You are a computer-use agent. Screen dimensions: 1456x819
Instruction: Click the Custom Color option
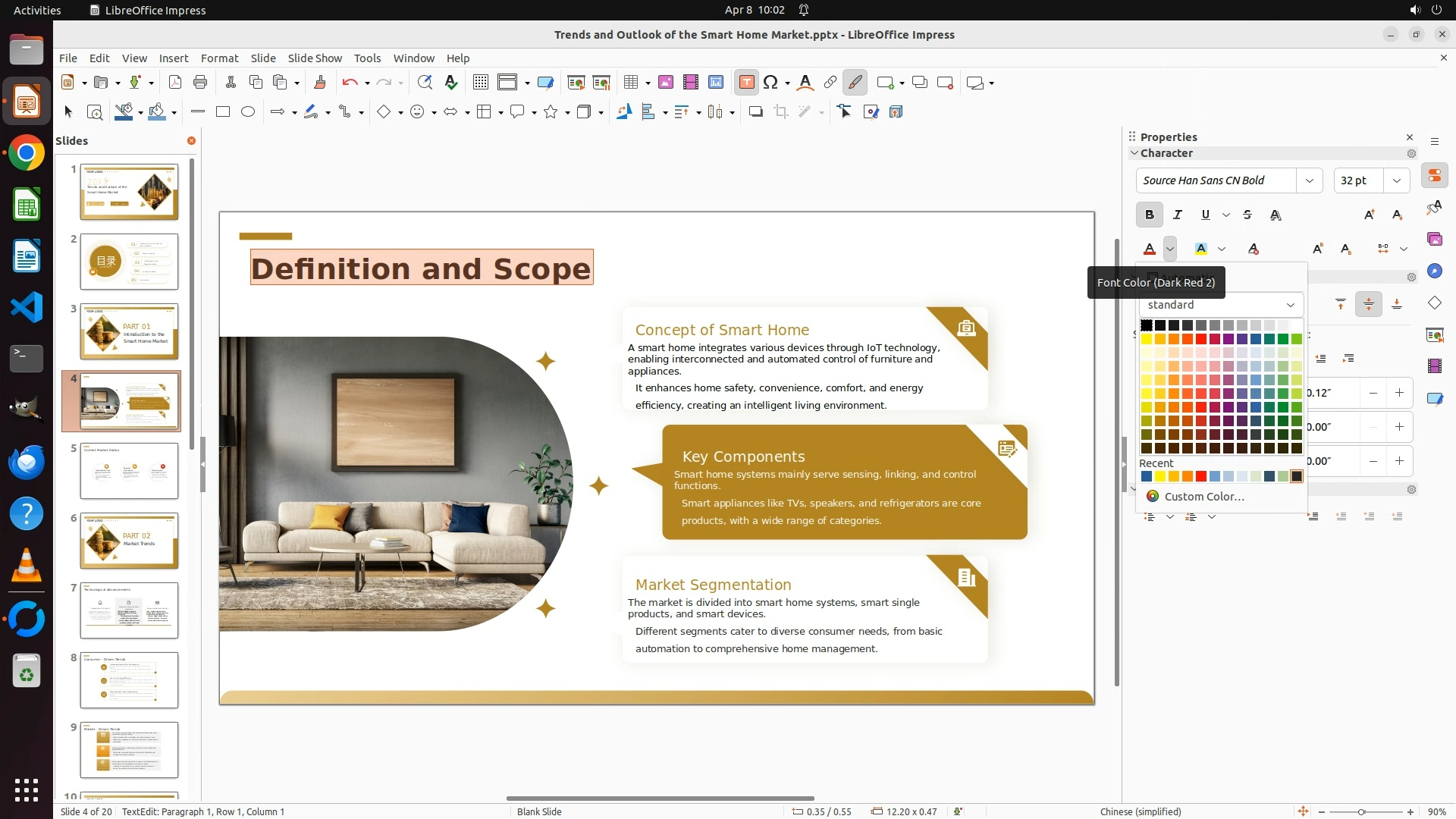pyautogui.click(x=1203, y=496)
